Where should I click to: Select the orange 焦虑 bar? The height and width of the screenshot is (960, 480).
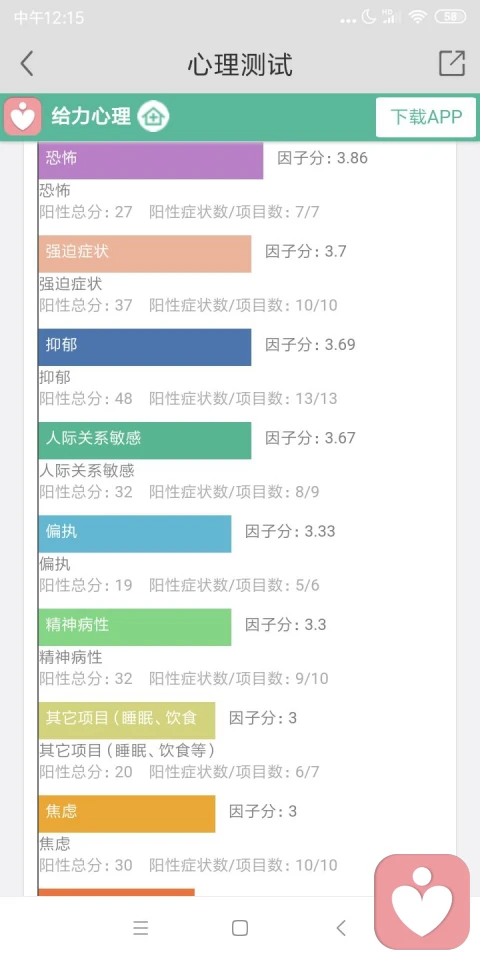[127, 814]
